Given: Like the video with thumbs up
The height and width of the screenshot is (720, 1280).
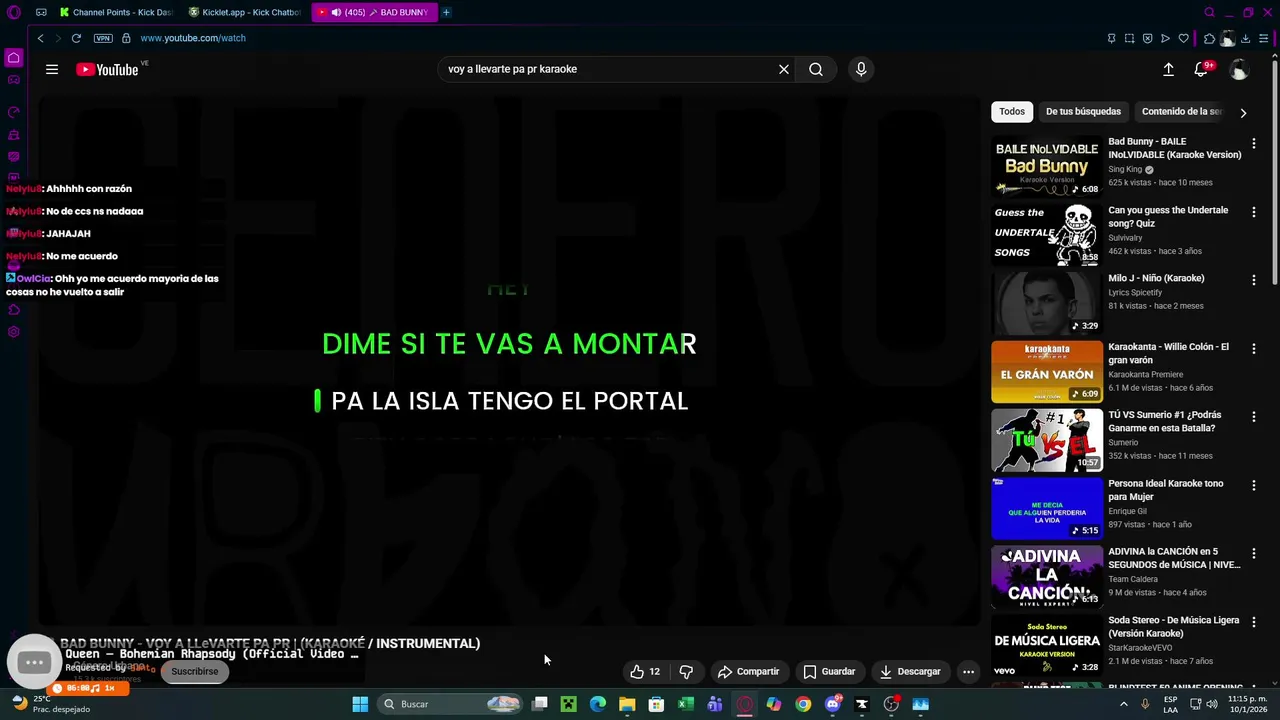Looking at the screenshot, I should coord(645,672).
